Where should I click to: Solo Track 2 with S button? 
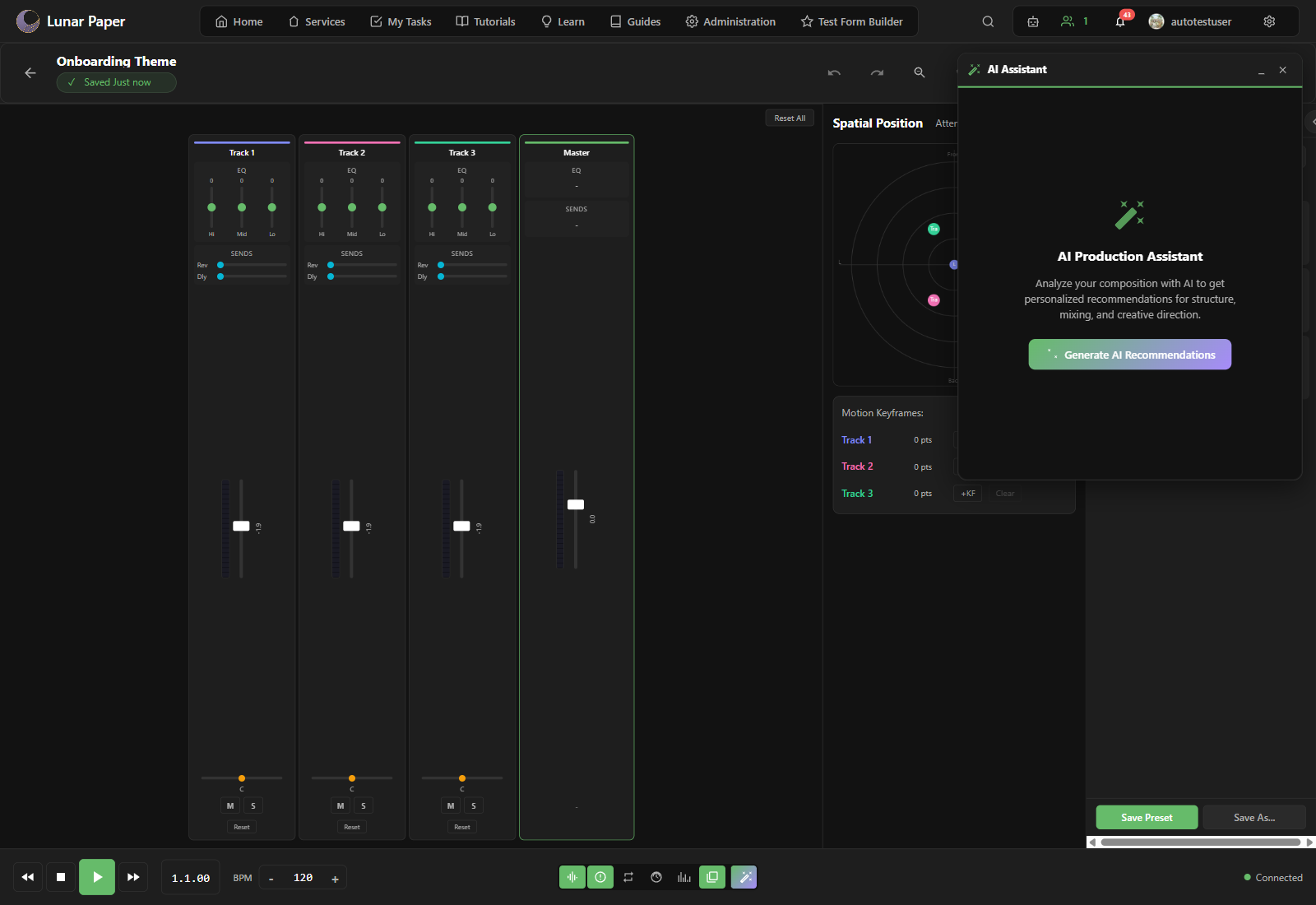click(x=364, y=805)
